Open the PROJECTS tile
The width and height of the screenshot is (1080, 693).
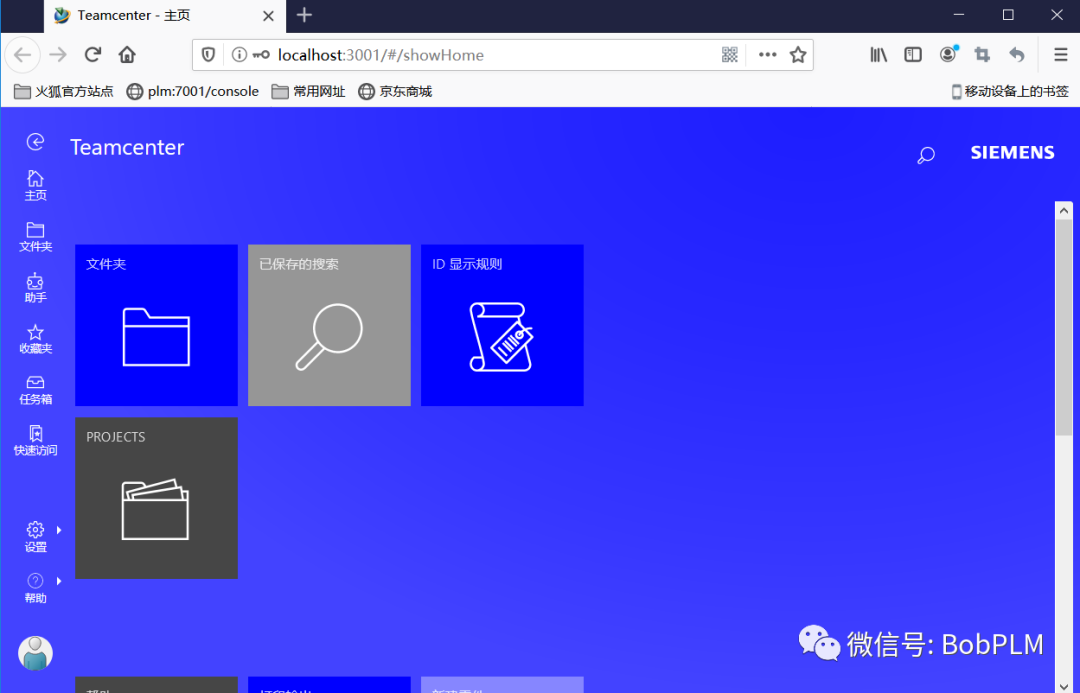156,498
